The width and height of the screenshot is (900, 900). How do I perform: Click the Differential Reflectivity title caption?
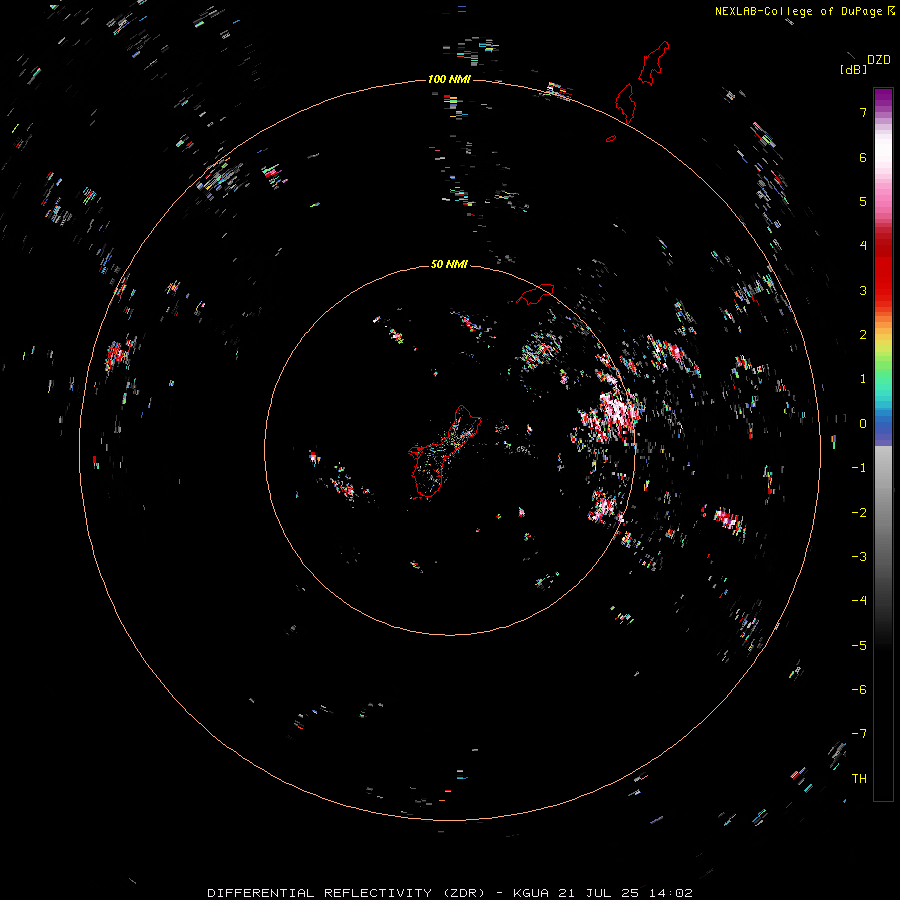[449, 893]
